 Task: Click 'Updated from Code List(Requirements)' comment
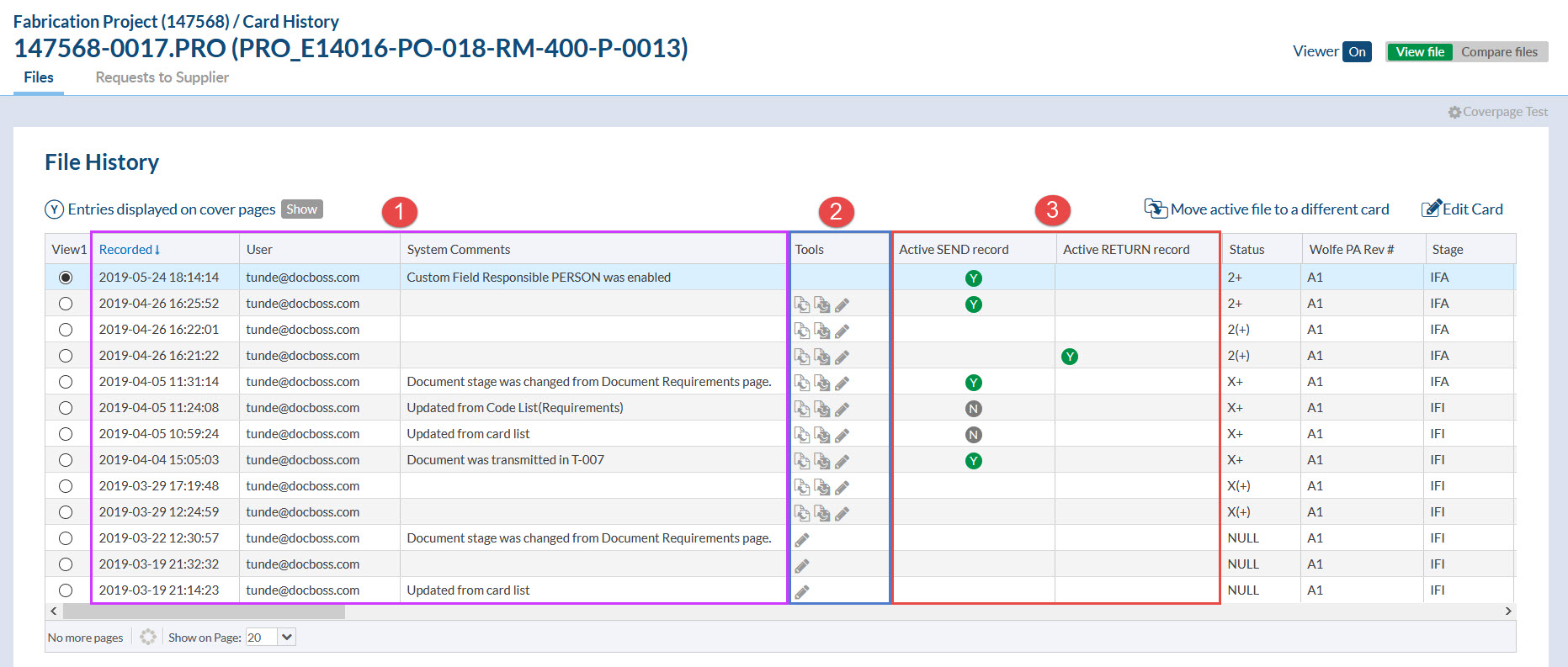[x=515, y=408]
